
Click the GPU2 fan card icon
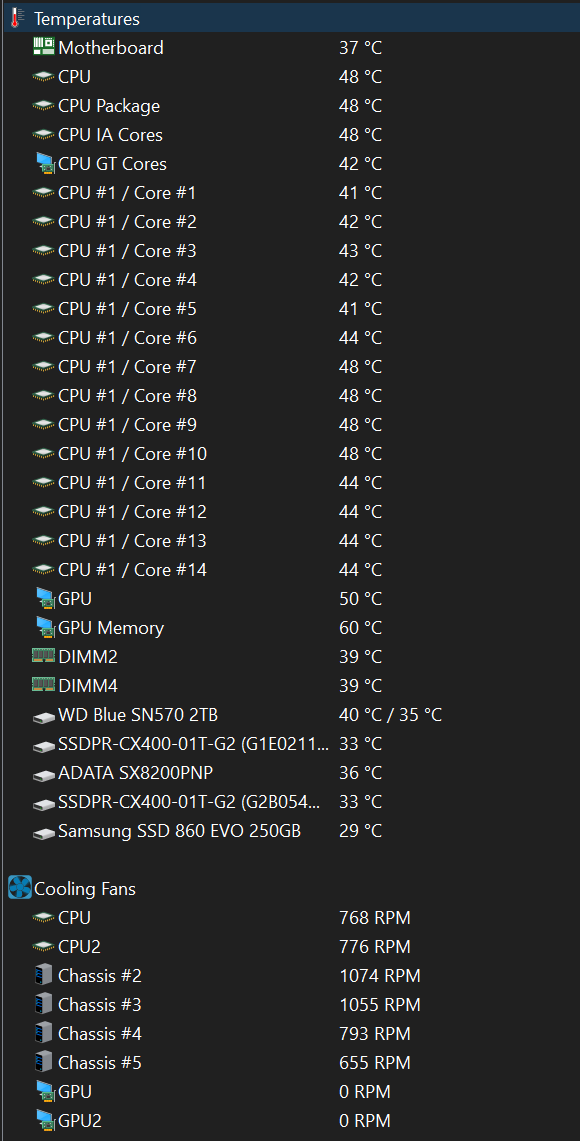click(x=45, y=1121)
